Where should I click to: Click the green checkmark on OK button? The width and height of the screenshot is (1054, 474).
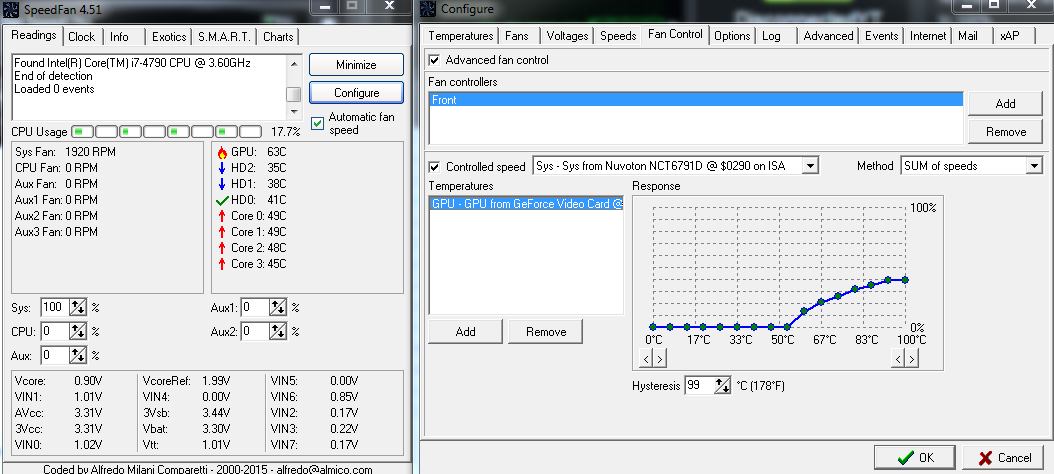tap(905, 458)
